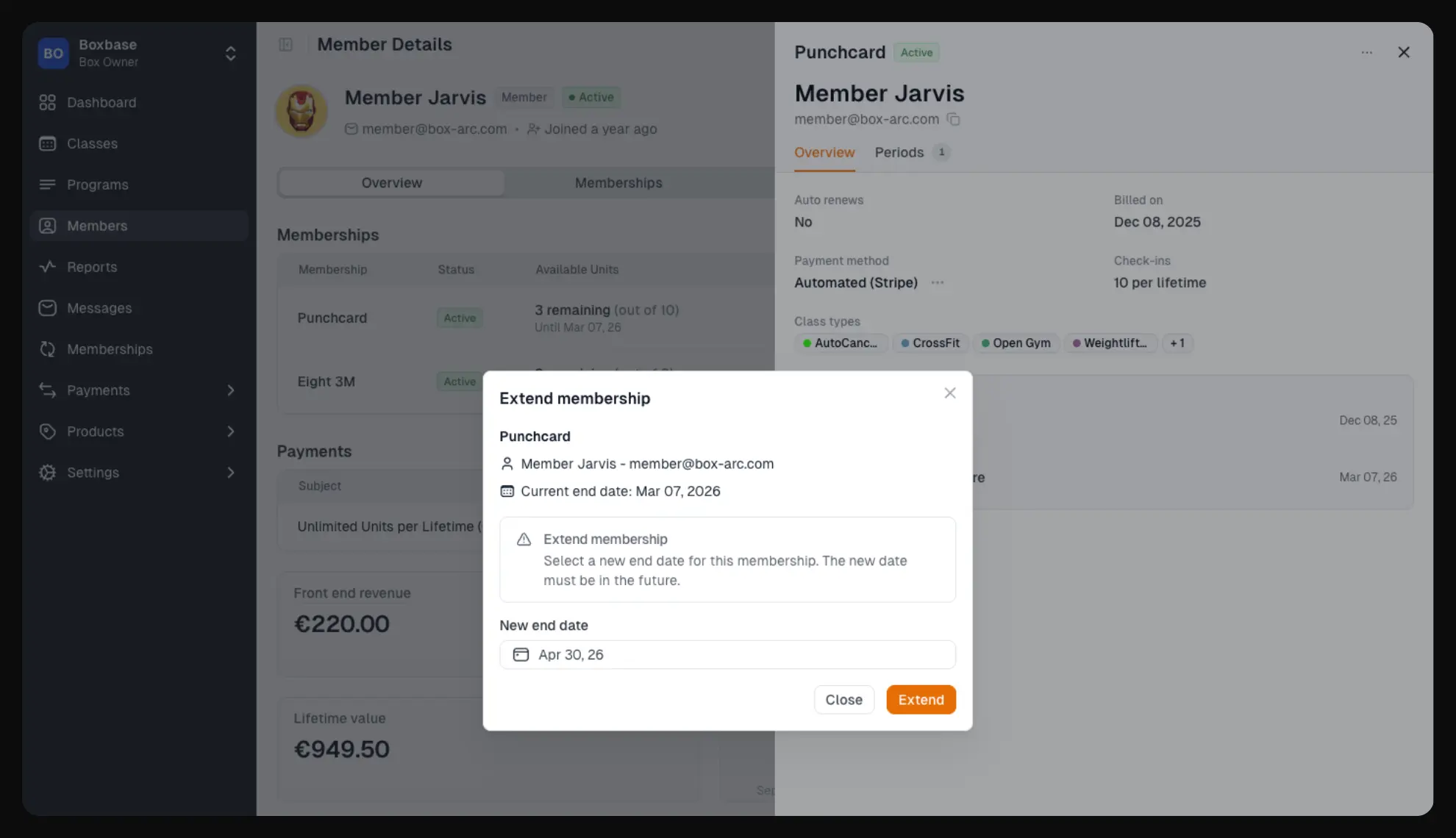The width and height of the screenshot is (1456, 838).
Task: Expand the Payments sidebar submenu
Action: pos(230,390)
